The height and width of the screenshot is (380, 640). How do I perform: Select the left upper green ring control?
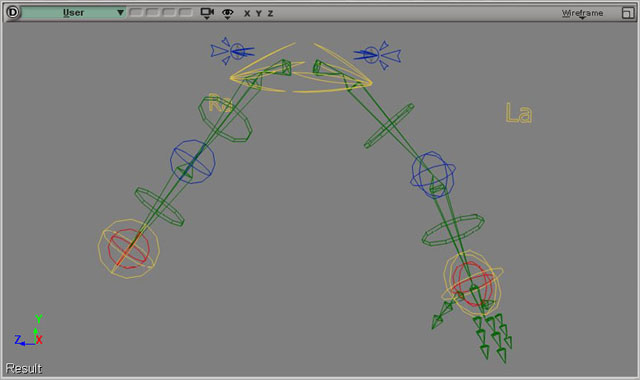[x=225, y=119]
